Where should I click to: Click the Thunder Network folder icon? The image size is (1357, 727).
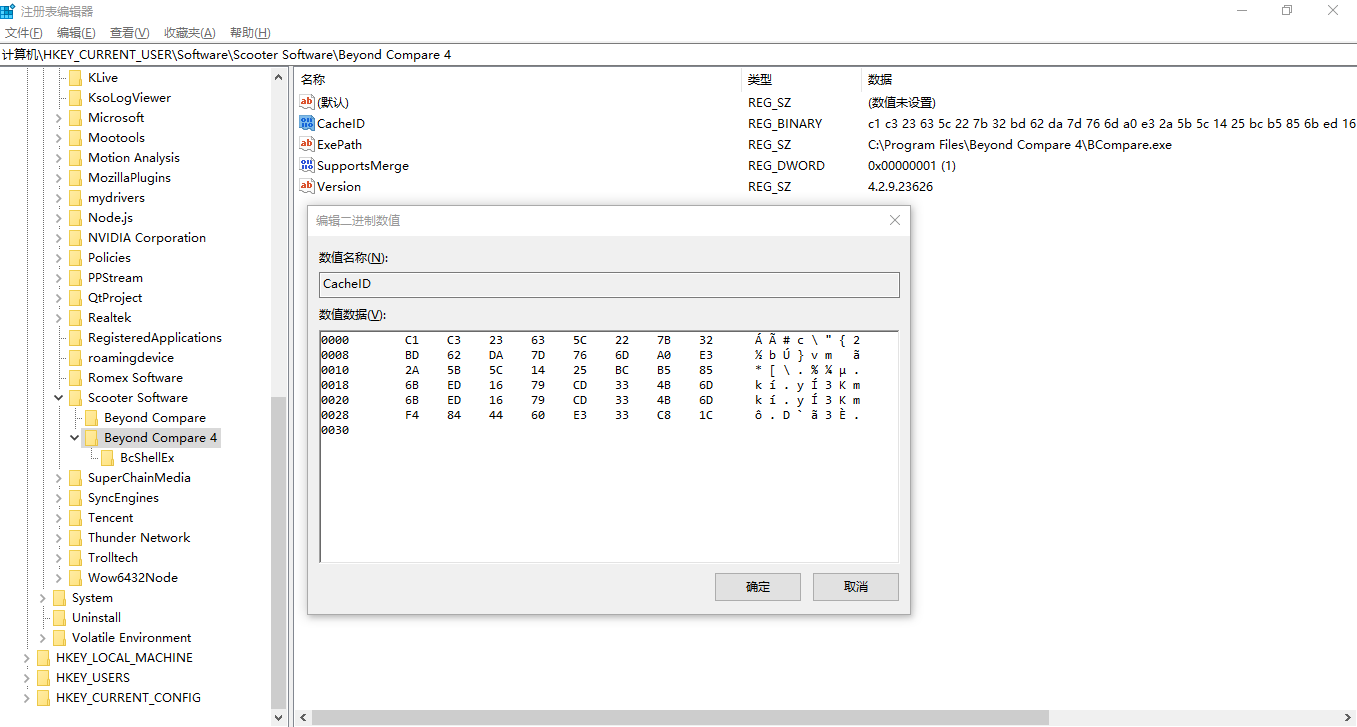(x=76, y=538)
